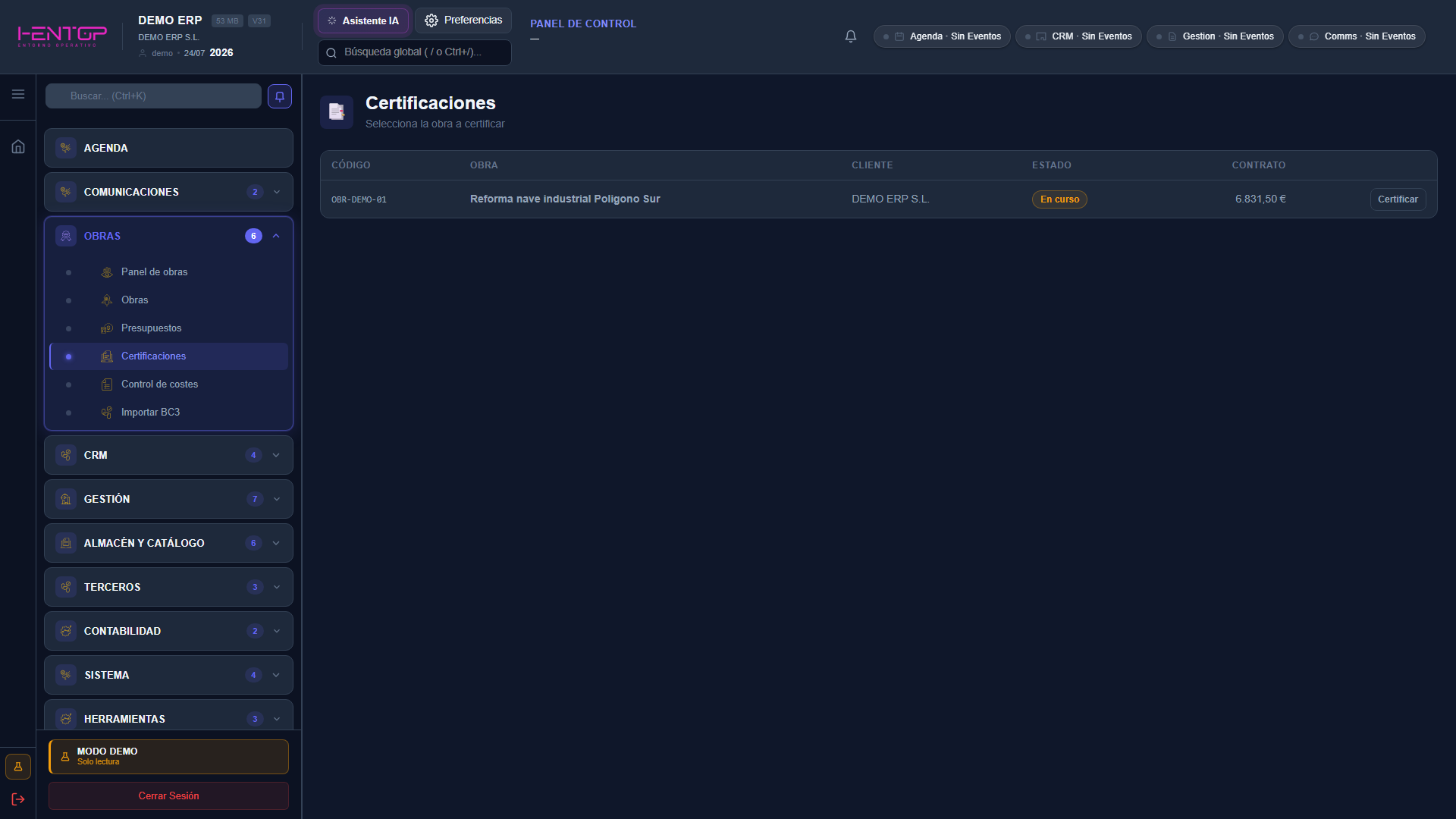
Task: Click CRM · Sin Eventos status pill
Action: (x=1078, y=36)
